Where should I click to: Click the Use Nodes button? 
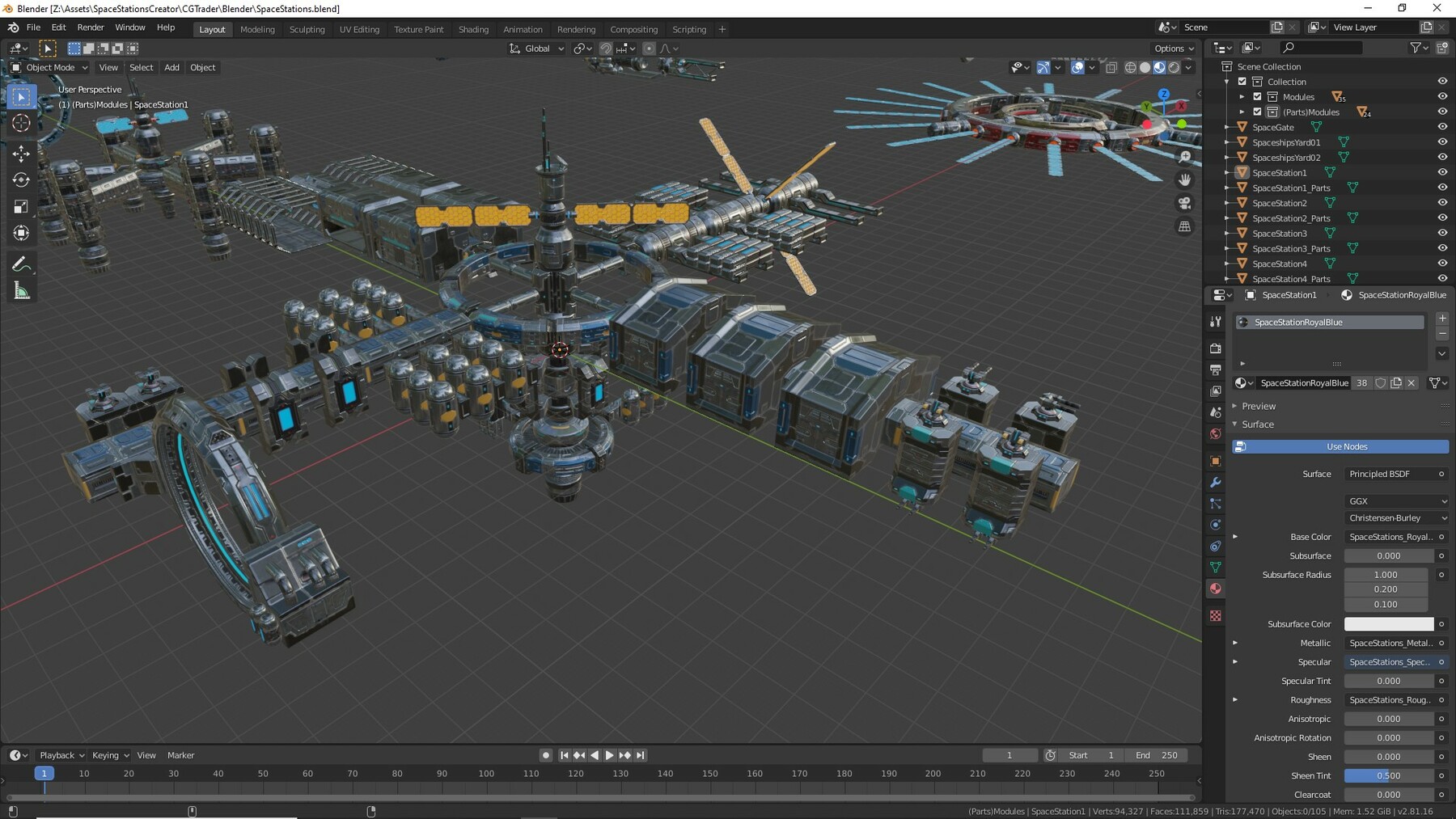click(x=1345, y=446)
